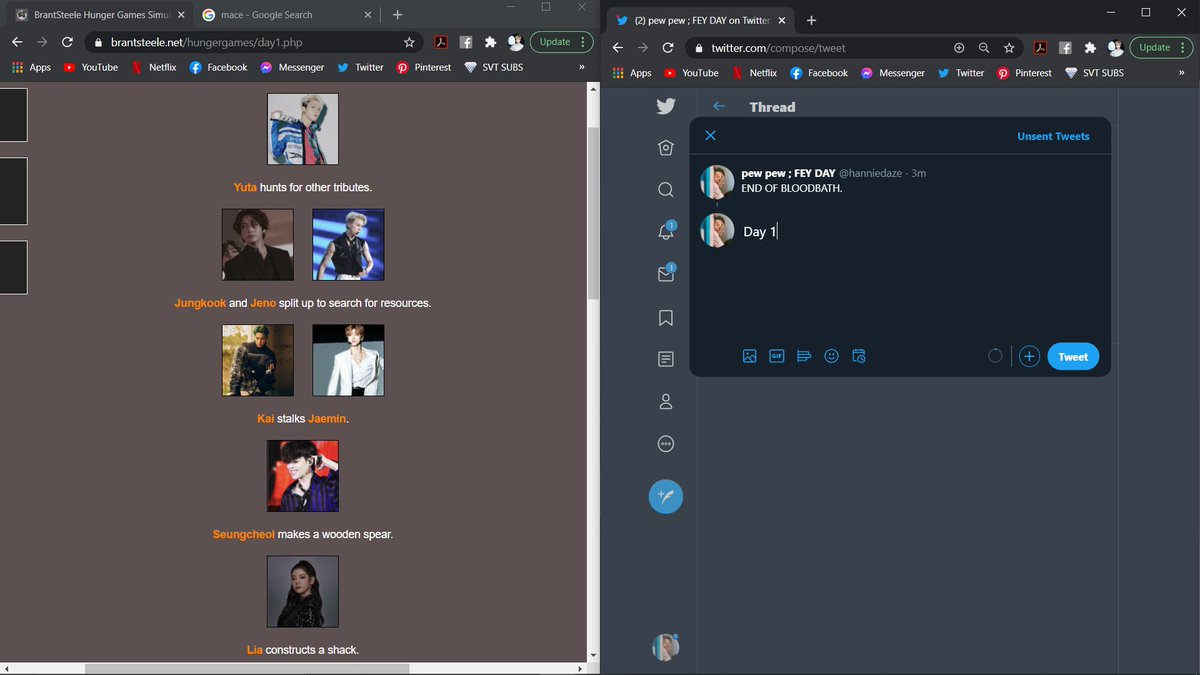Open the GIF picker in tweet composer
The height and width of the screenshot is (675, 1200).
pyautogui.click(x=777, y=356)
